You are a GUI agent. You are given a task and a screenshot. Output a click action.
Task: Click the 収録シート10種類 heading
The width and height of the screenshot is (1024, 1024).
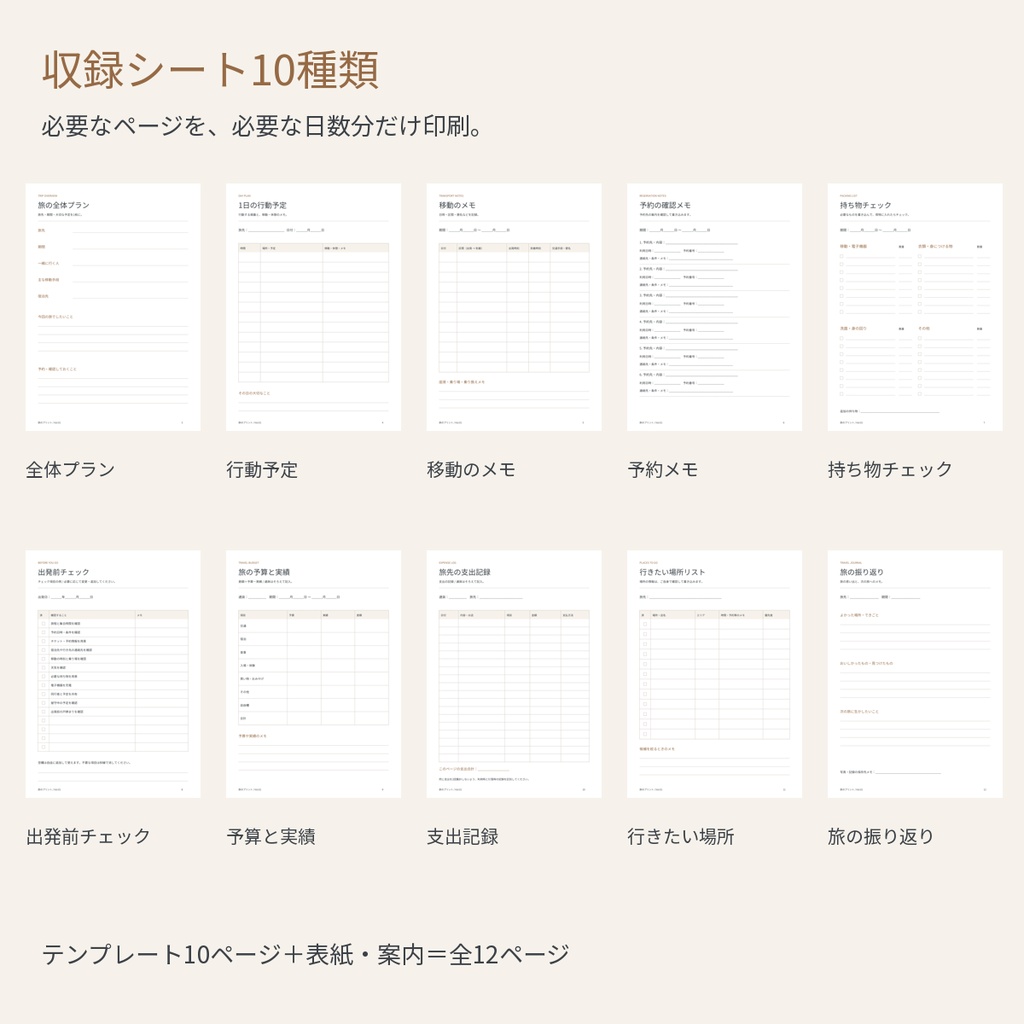point(210,70)
